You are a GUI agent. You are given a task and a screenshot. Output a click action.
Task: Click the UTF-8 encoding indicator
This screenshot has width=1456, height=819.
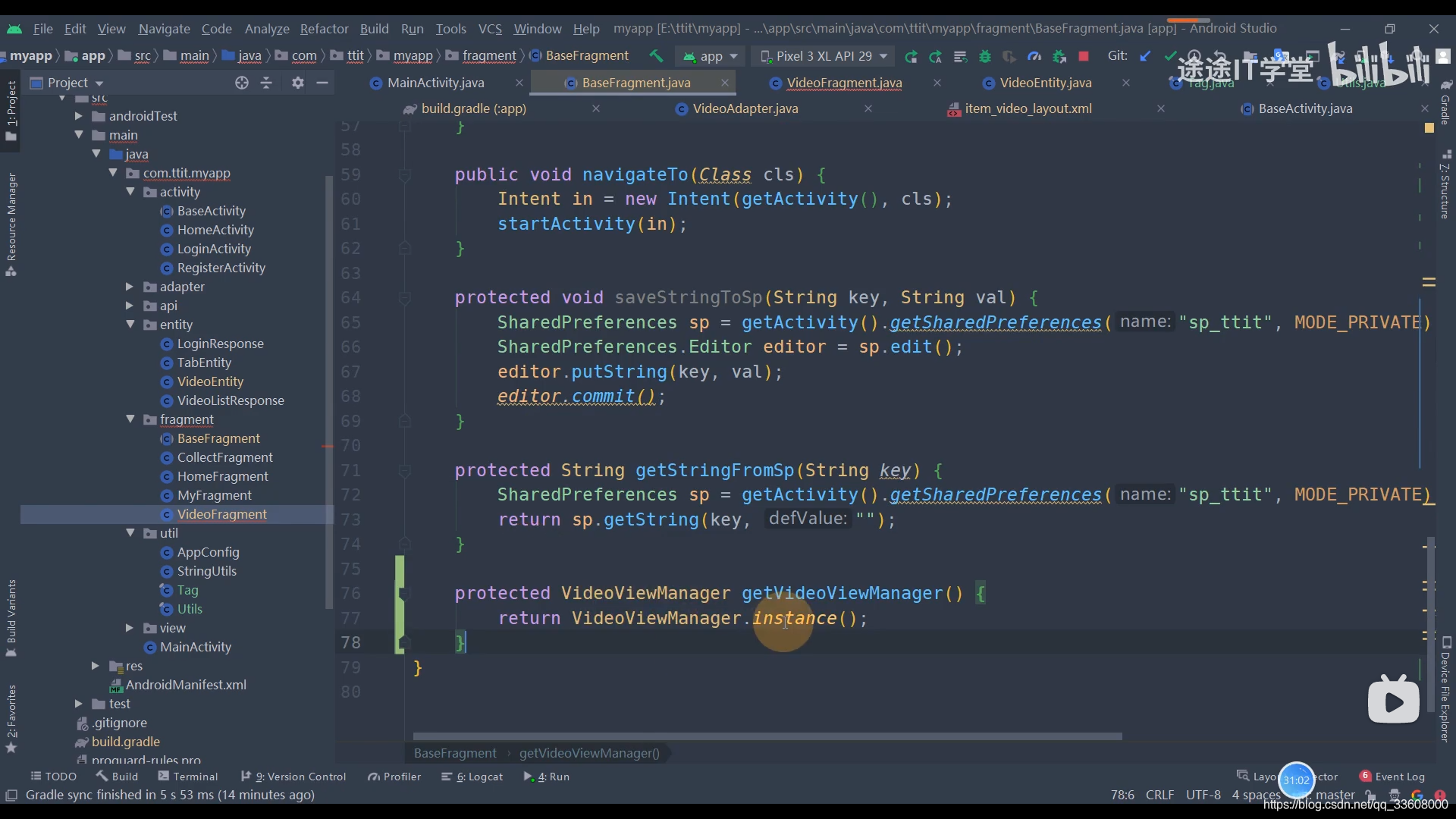[x=1203, y=795]
